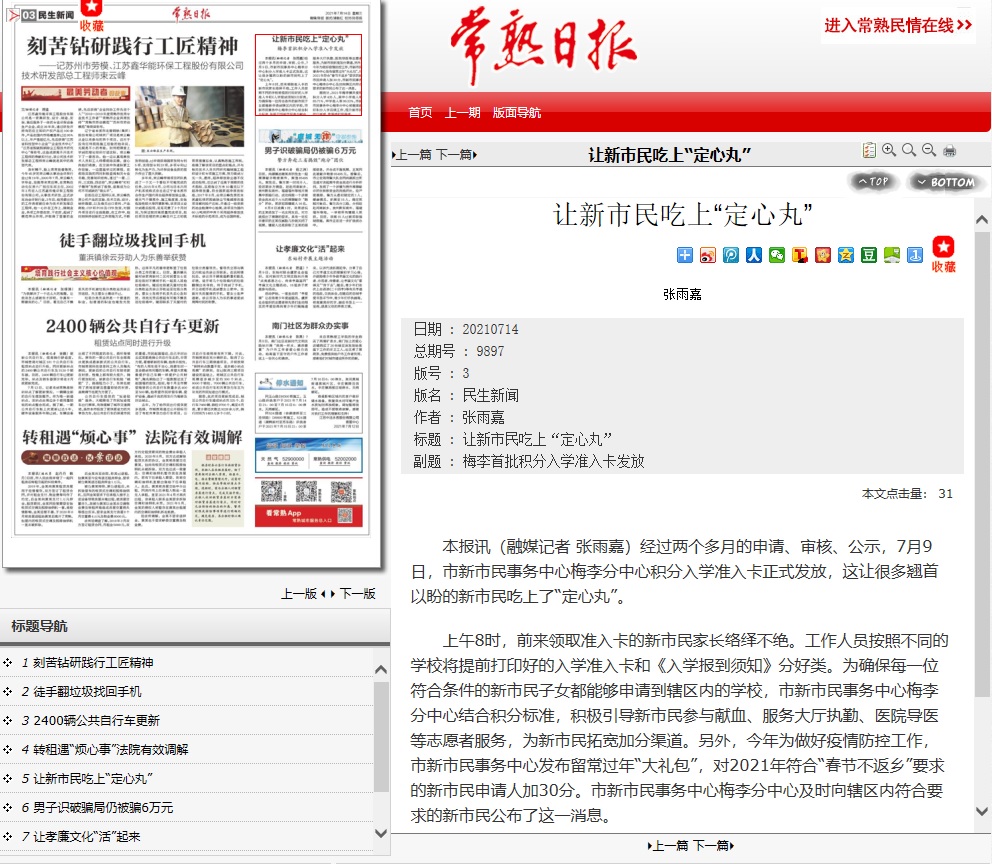Open headline 5 让新市民吃上"定心丸"
The height and width of the screenshot is (864, 992).
click(x=93, y=779)
